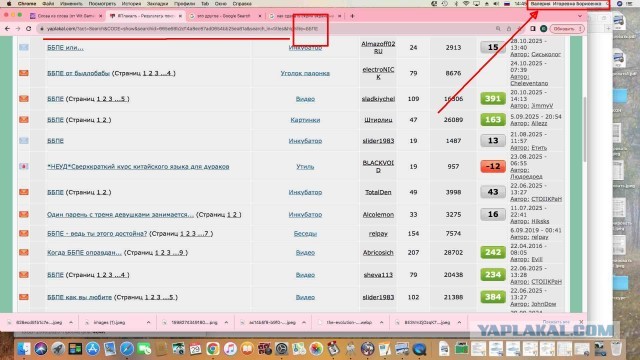Go back using Chrome's back arrow
The width and height of the screenshot is (640, 360).
pos(7,29)
